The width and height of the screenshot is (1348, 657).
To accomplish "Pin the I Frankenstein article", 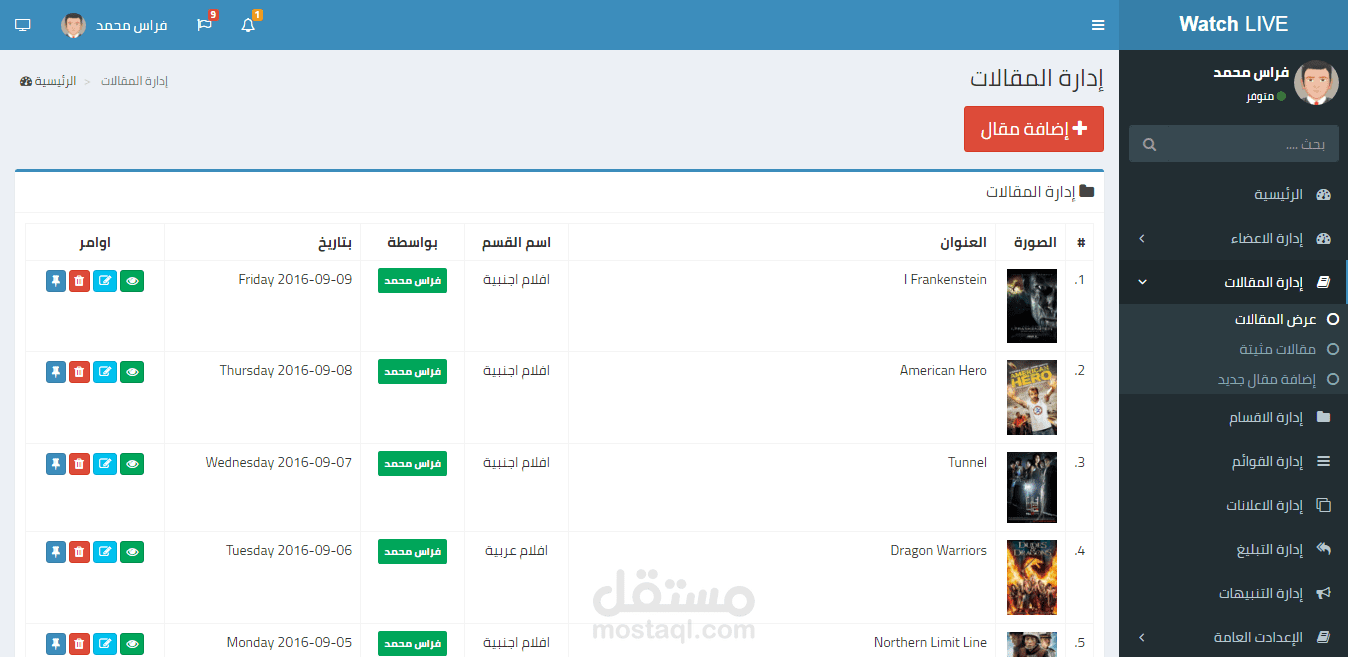I will click(55, 281).
